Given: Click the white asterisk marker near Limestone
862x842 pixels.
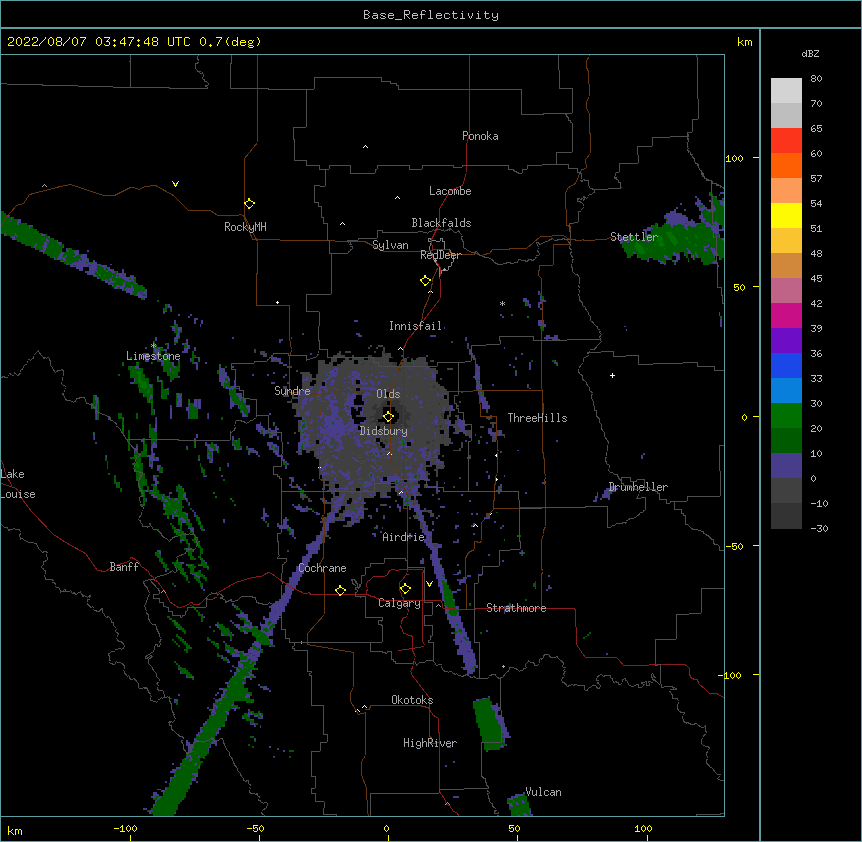Looking at the screenshot, I should click(x=154, y=346).
